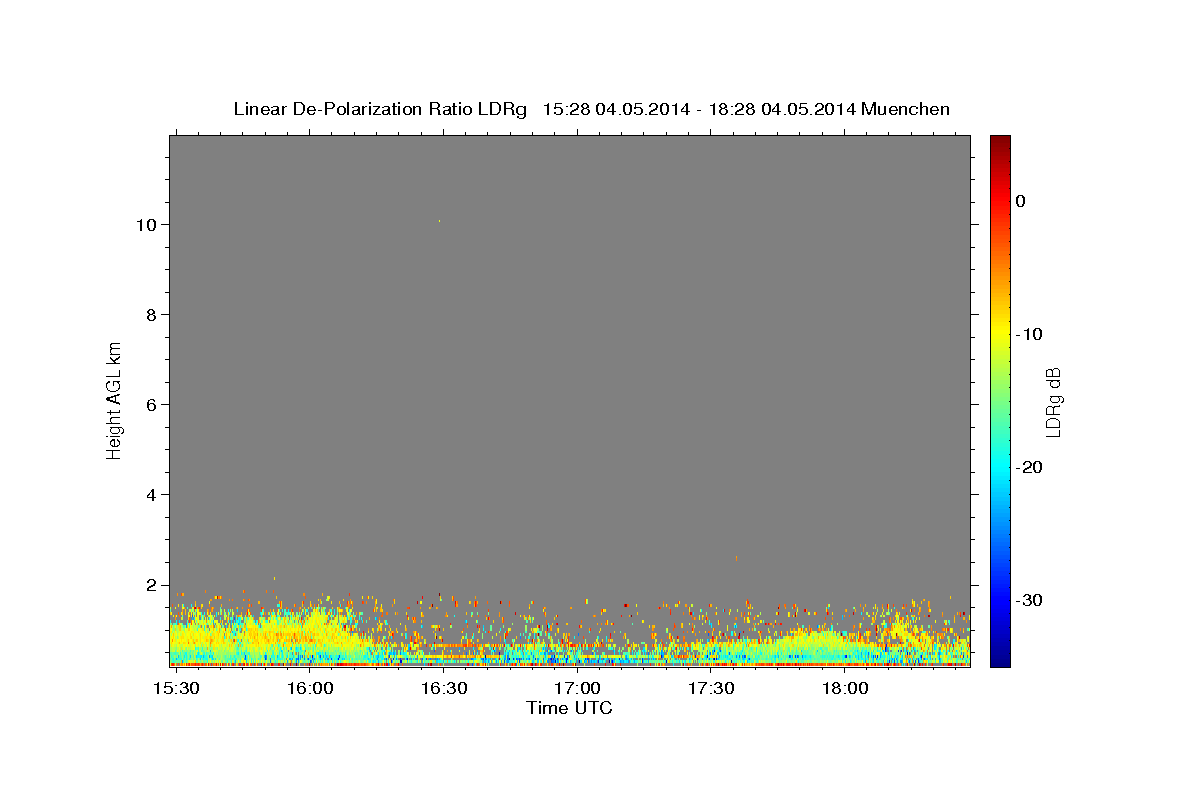
Task: Click the 'Time UTC' axis label
Action: click(569, 708)
